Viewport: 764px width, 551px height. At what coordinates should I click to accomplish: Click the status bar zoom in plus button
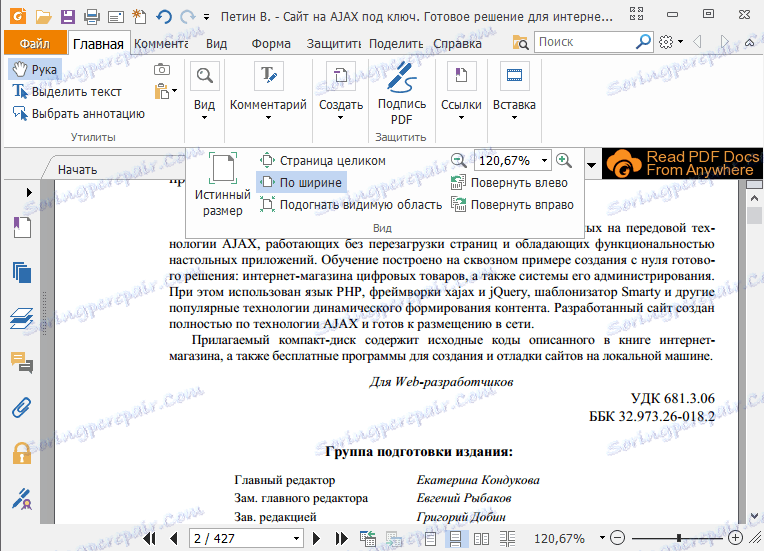click(x=735, y=538)
